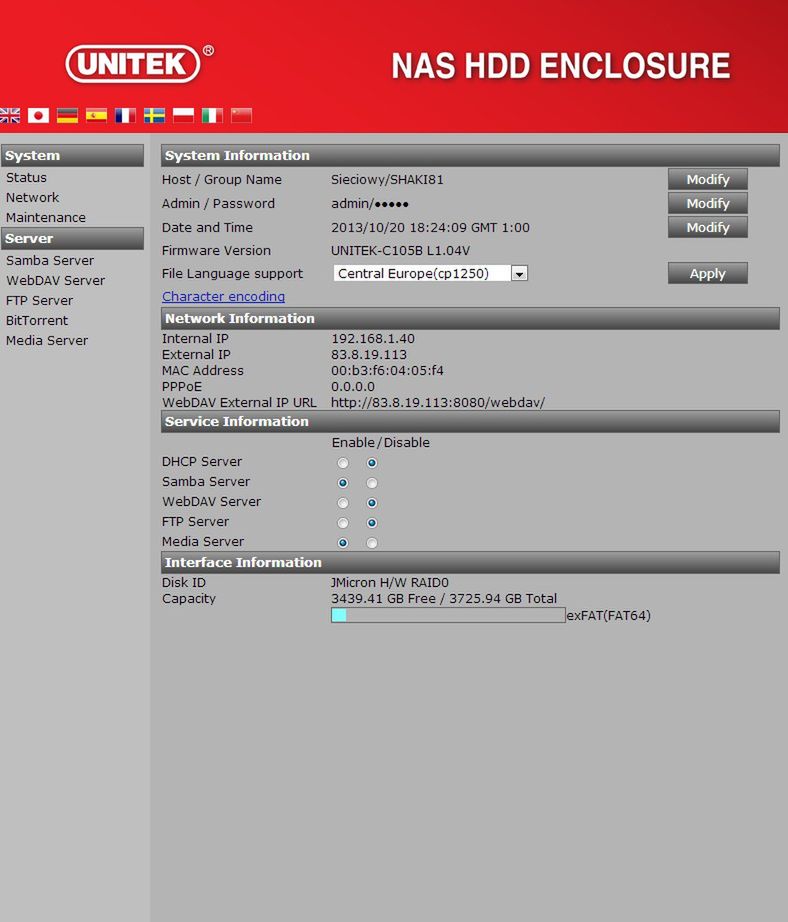
Task: Select Disable radio for FTP Server
Action: tap(372, 523)
